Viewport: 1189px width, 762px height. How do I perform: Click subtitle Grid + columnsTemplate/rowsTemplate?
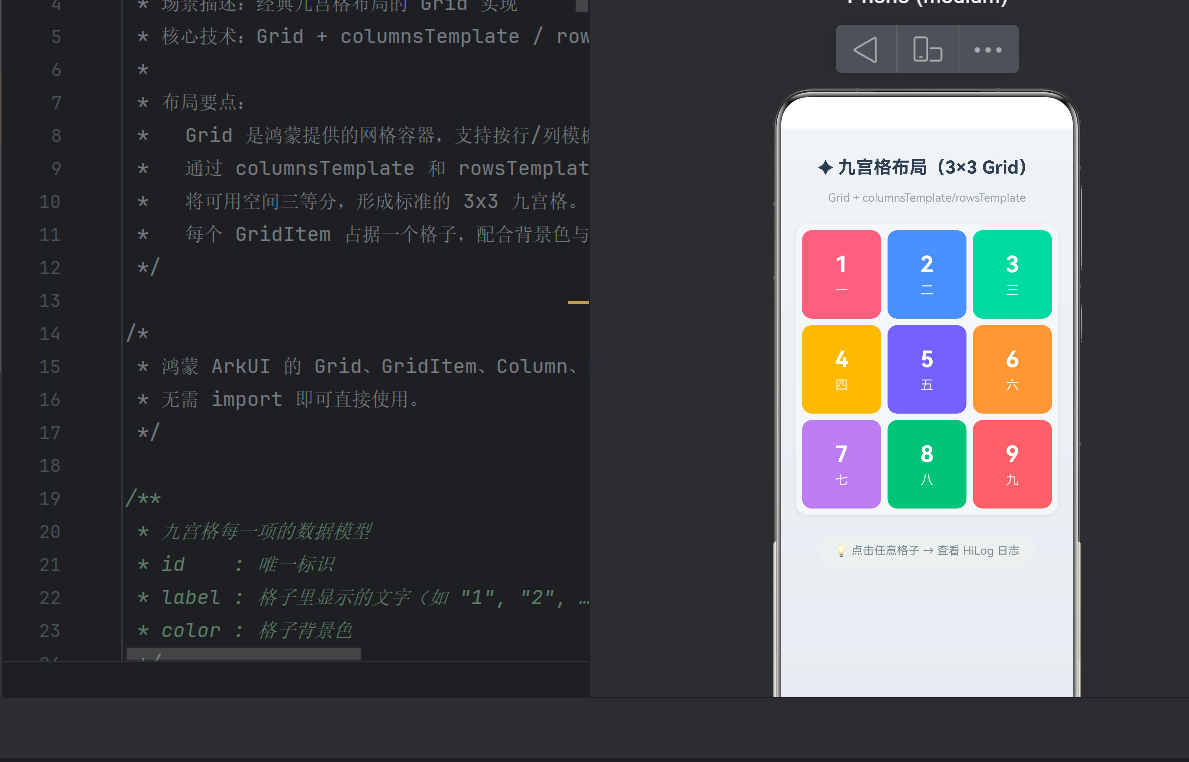pyautogui.click(x=927, y=198)
